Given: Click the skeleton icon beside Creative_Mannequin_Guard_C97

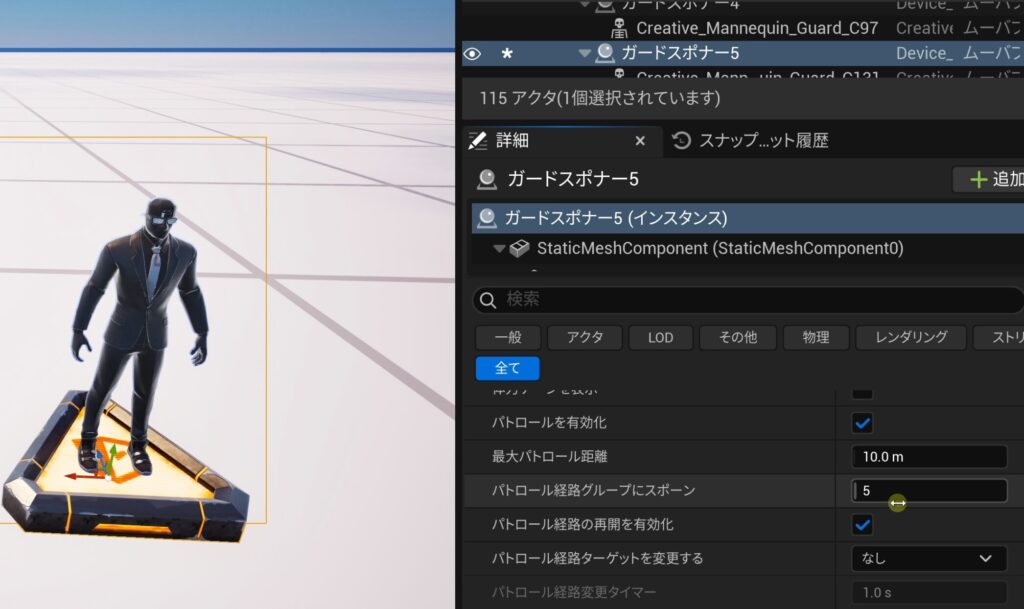Looking at the screenshot, I should (619, 28).
